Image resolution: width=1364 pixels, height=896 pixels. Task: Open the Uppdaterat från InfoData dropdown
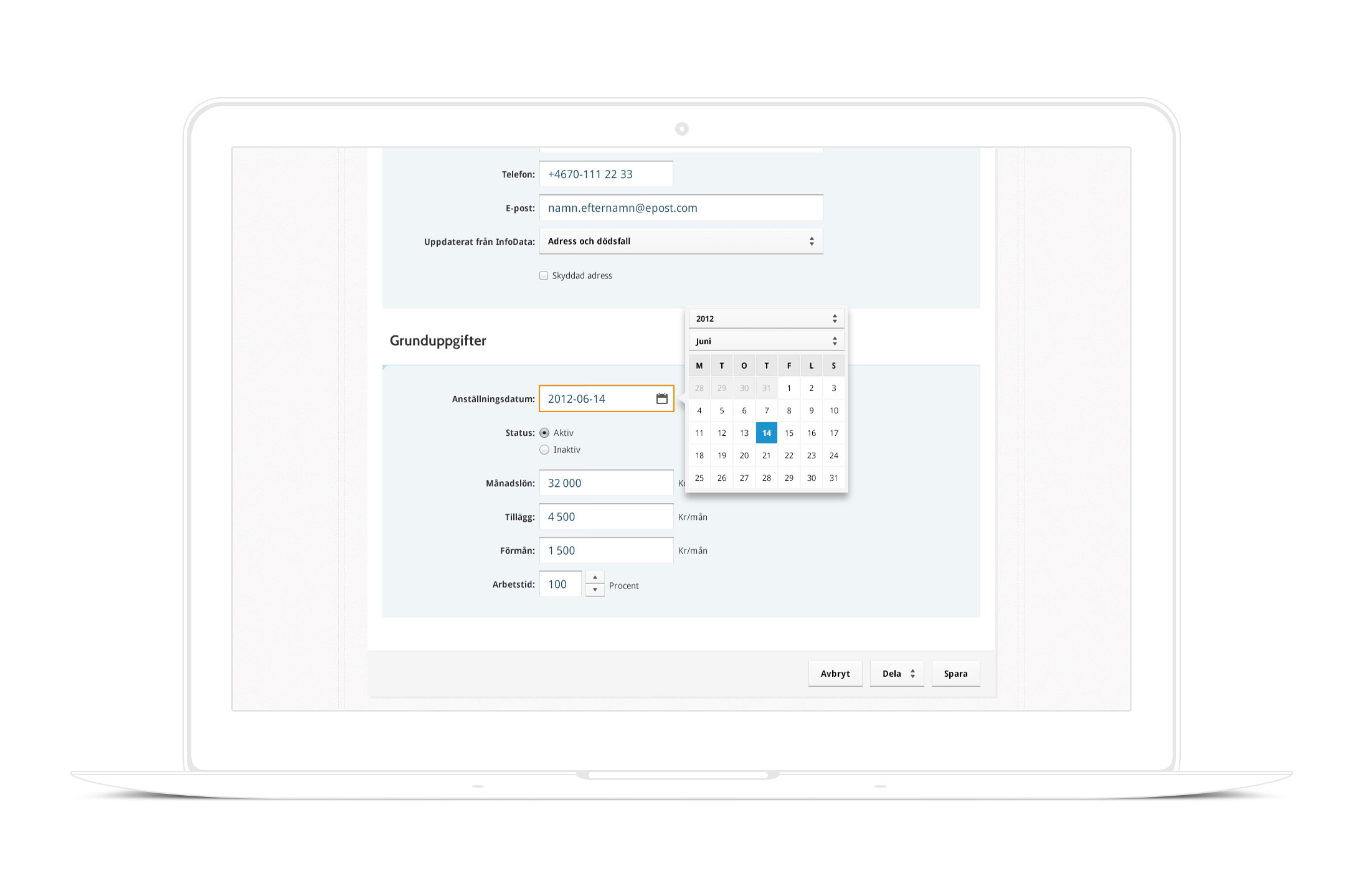pos(681,241)
